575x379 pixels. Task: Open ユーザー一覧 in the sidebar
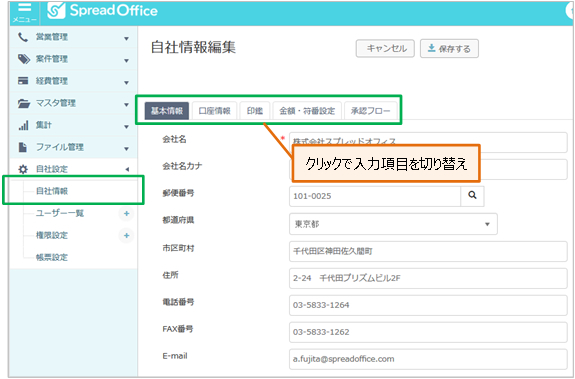[60, 213]
